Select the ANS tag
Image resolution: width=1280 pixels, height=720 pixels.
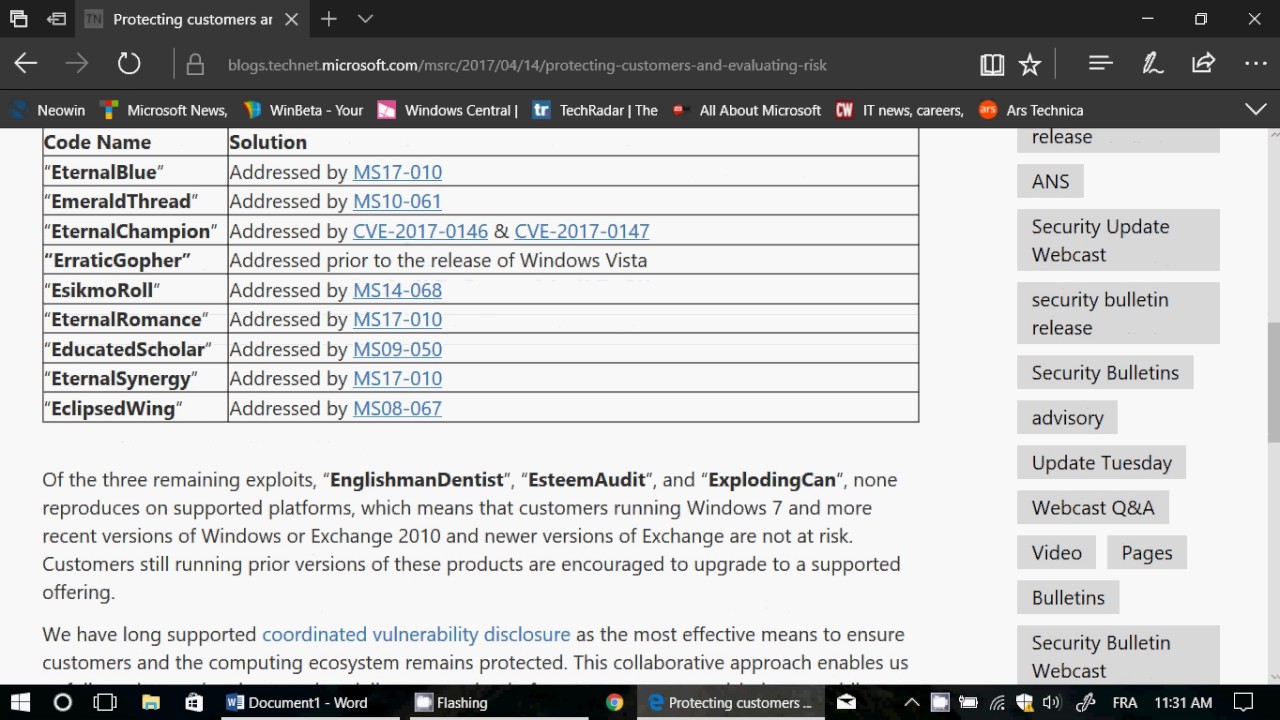coord(1050,181)
